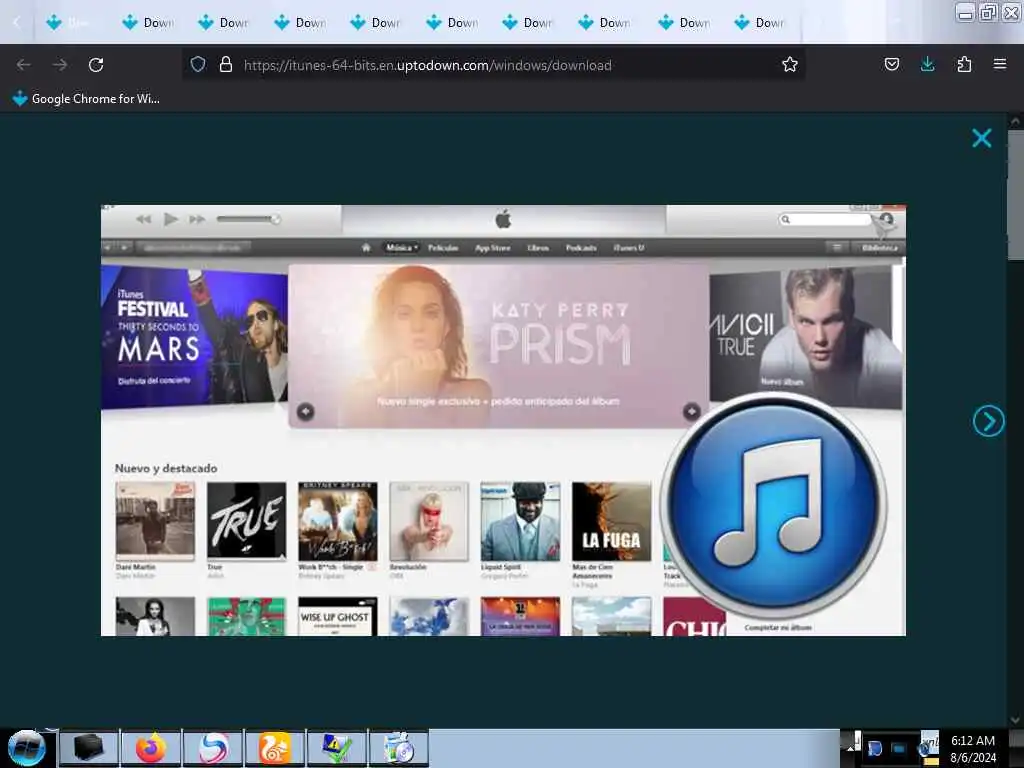
Task: Click the enlarged iTunes screenshot image
Action: (503, 420)
